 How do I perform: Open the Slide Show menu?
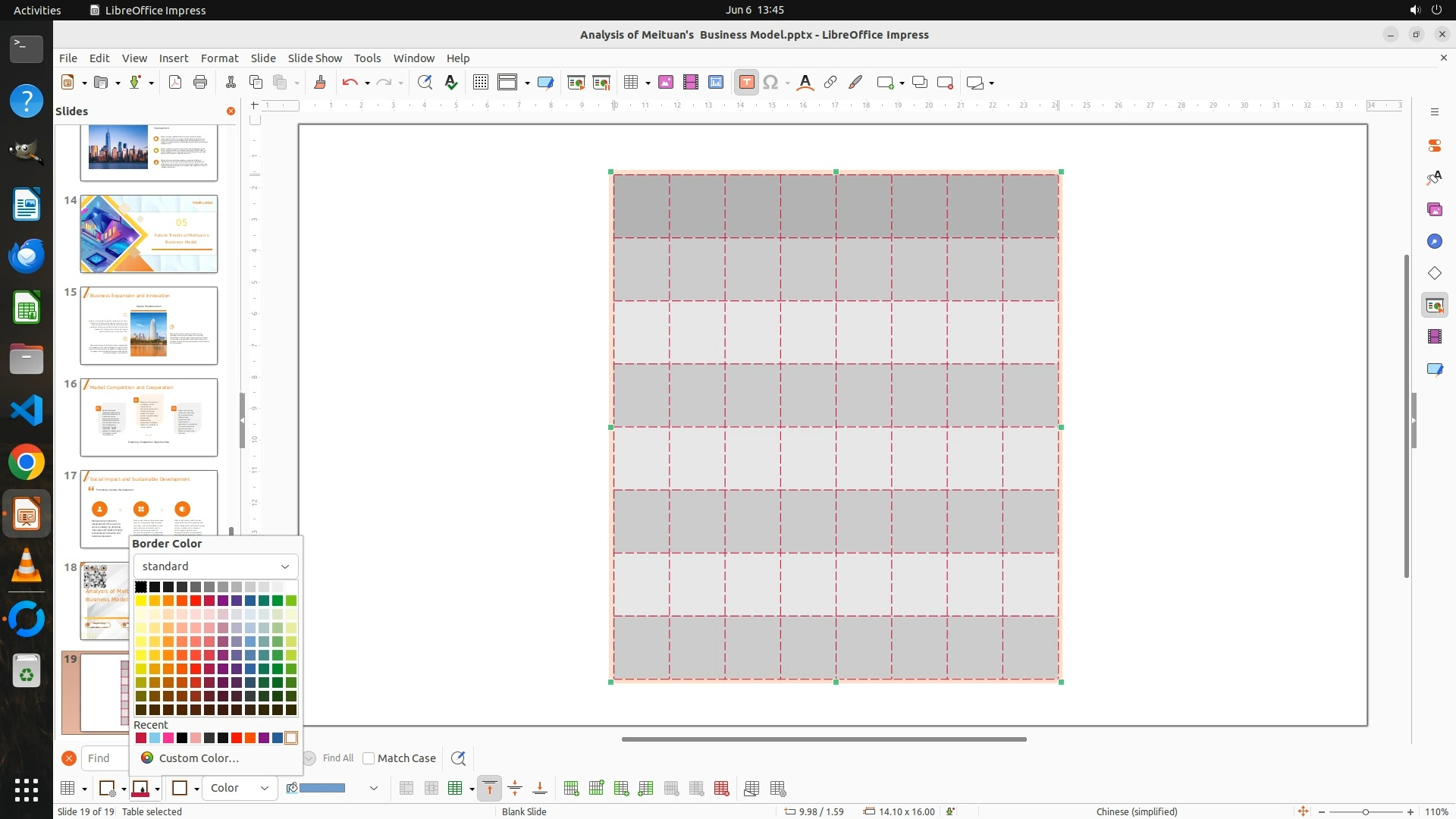pos(314,58)
